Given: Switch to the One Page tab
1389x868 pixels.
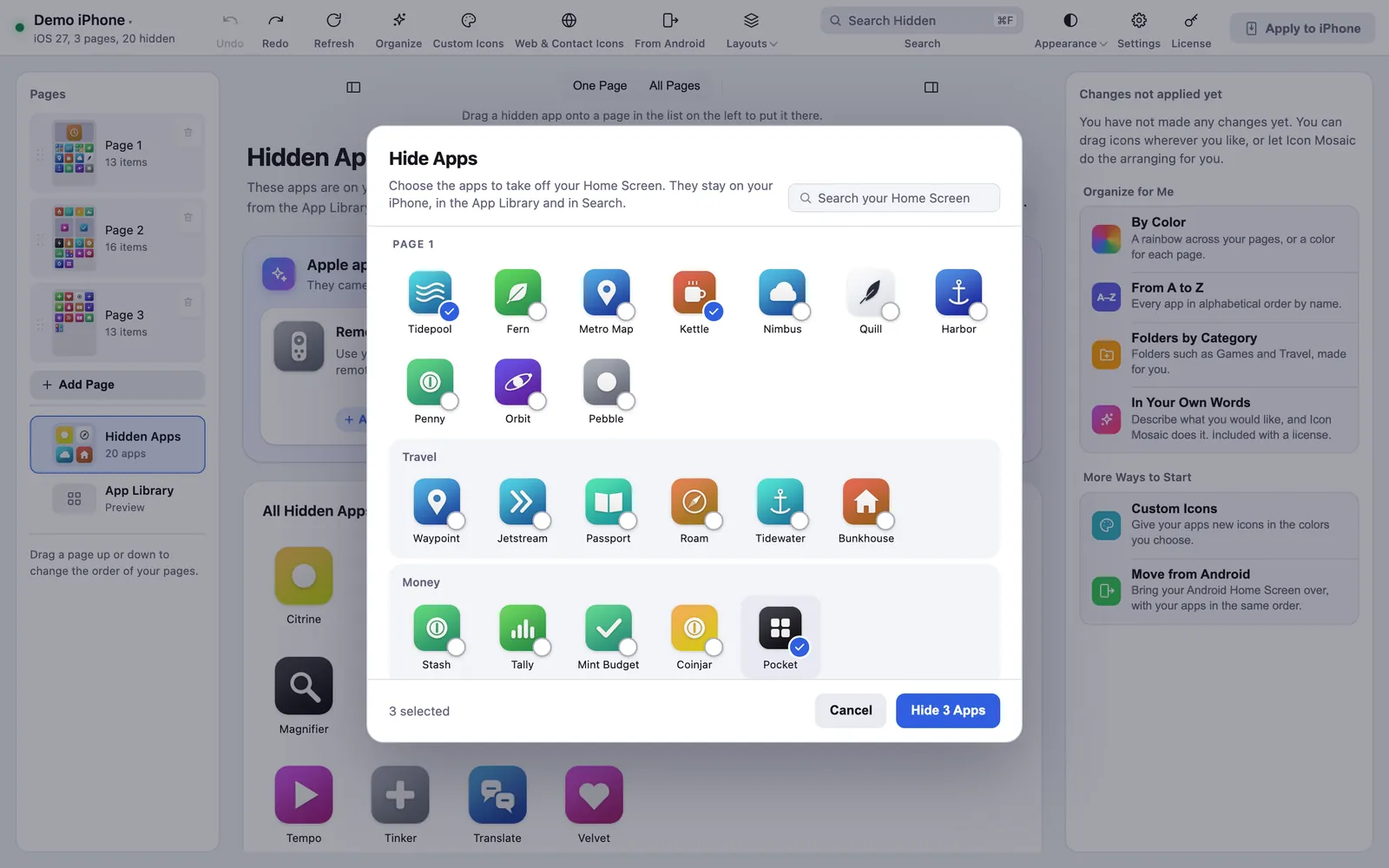Looking at the screenshot, I should tap(600, 86).
